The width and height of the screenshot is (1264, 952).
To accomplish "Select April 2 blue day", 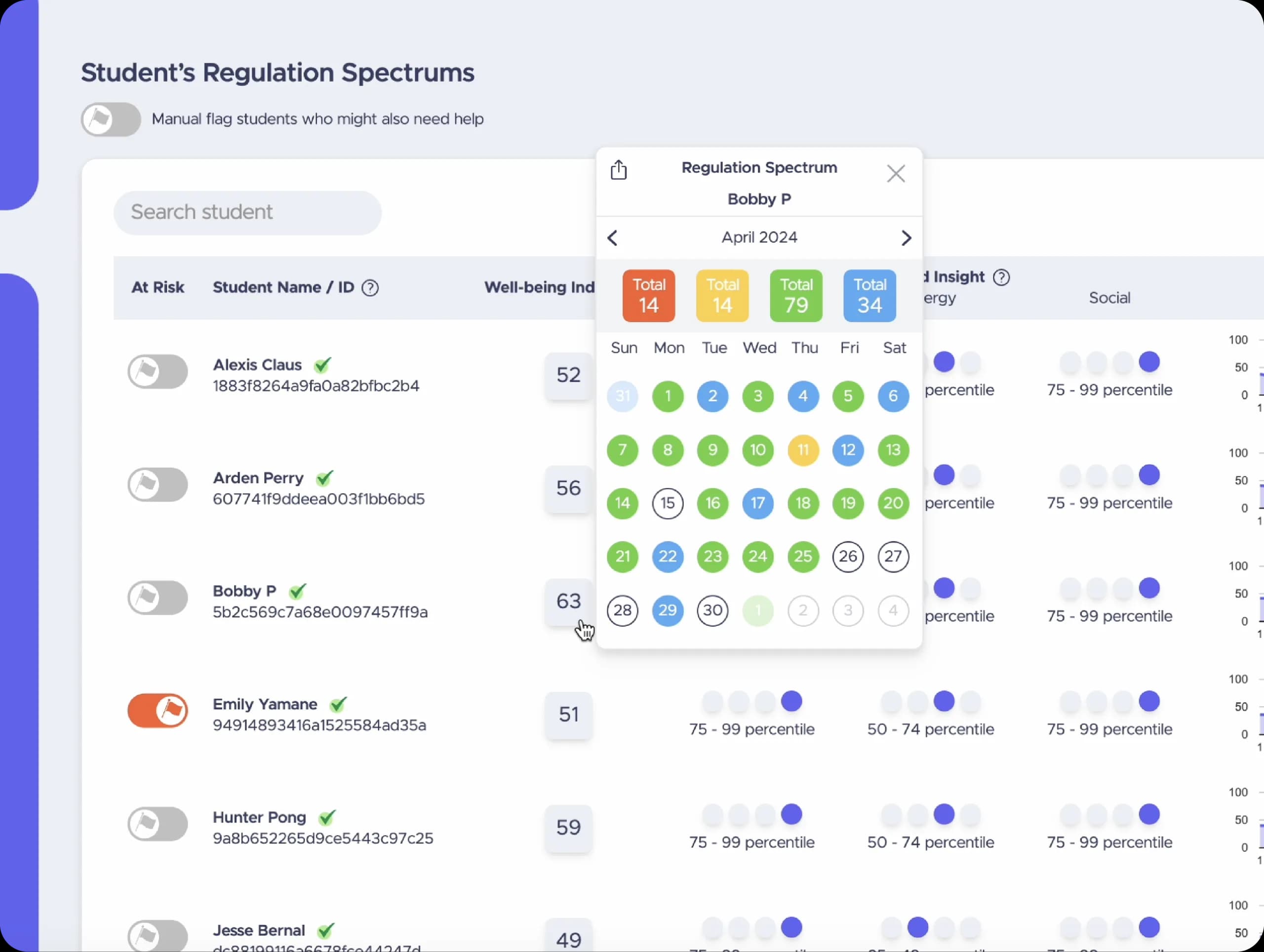I will (x=712, y=396).
